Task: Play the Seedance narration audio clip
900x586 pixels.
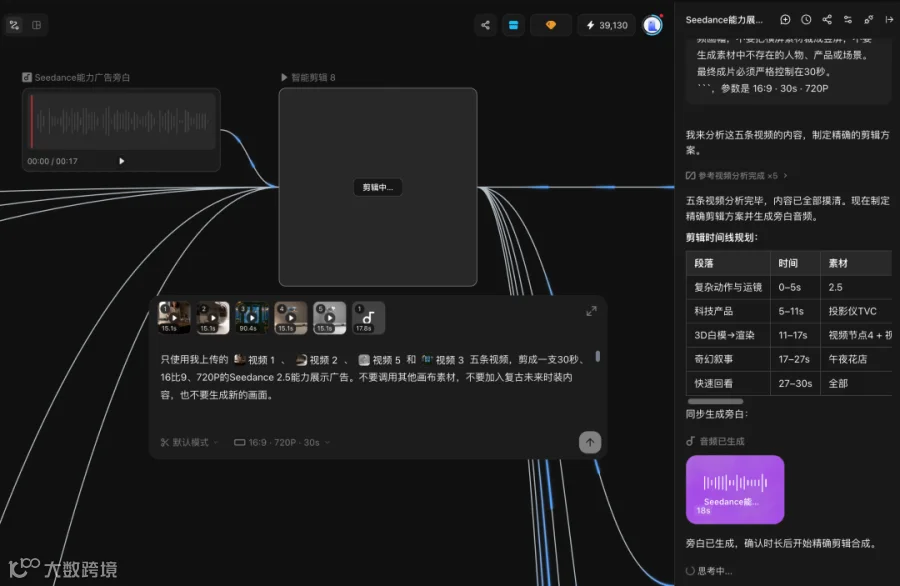Action: click(121, 161)
